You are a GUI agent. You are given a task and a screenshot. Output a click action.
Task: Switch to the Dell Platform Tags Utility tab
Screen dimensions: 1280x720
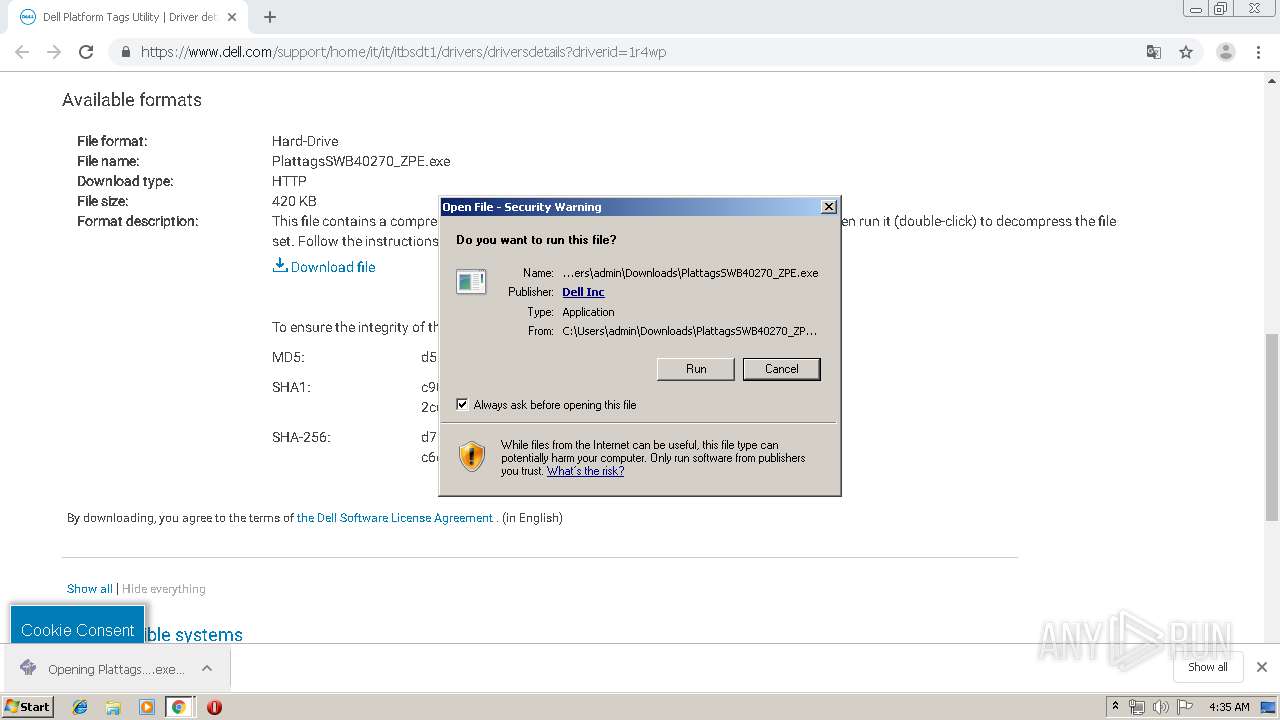(128, 17)
